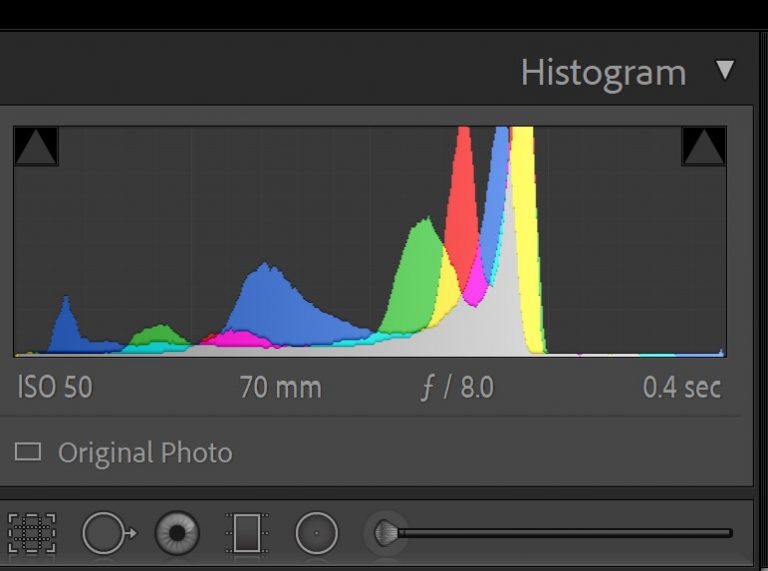Enable the Original Photo checkbox
768x571 pixels.
click(x=28, y=452)
